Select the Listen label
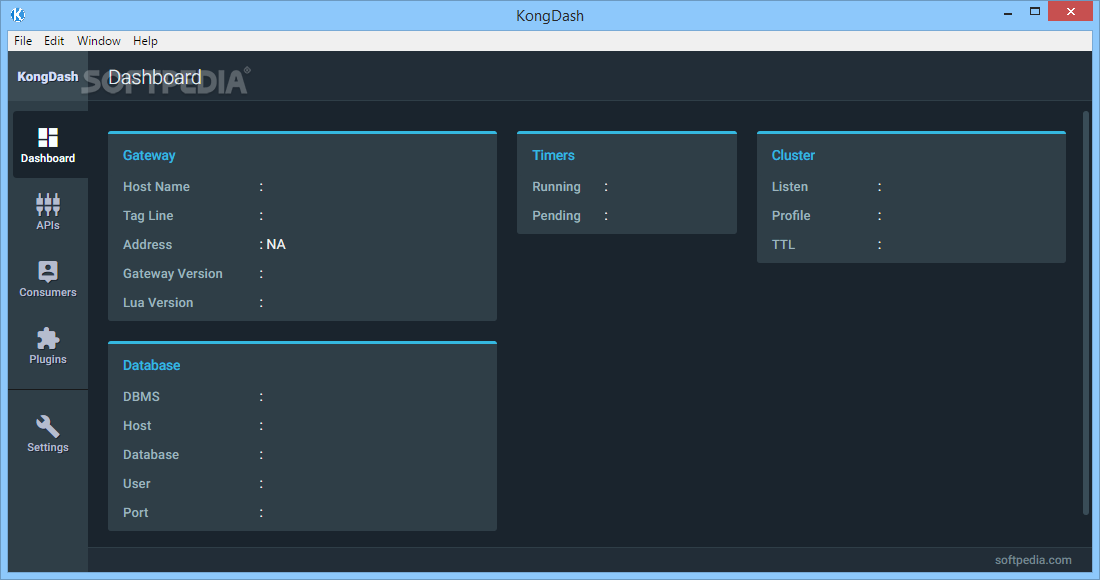 (x=790, y=187)
